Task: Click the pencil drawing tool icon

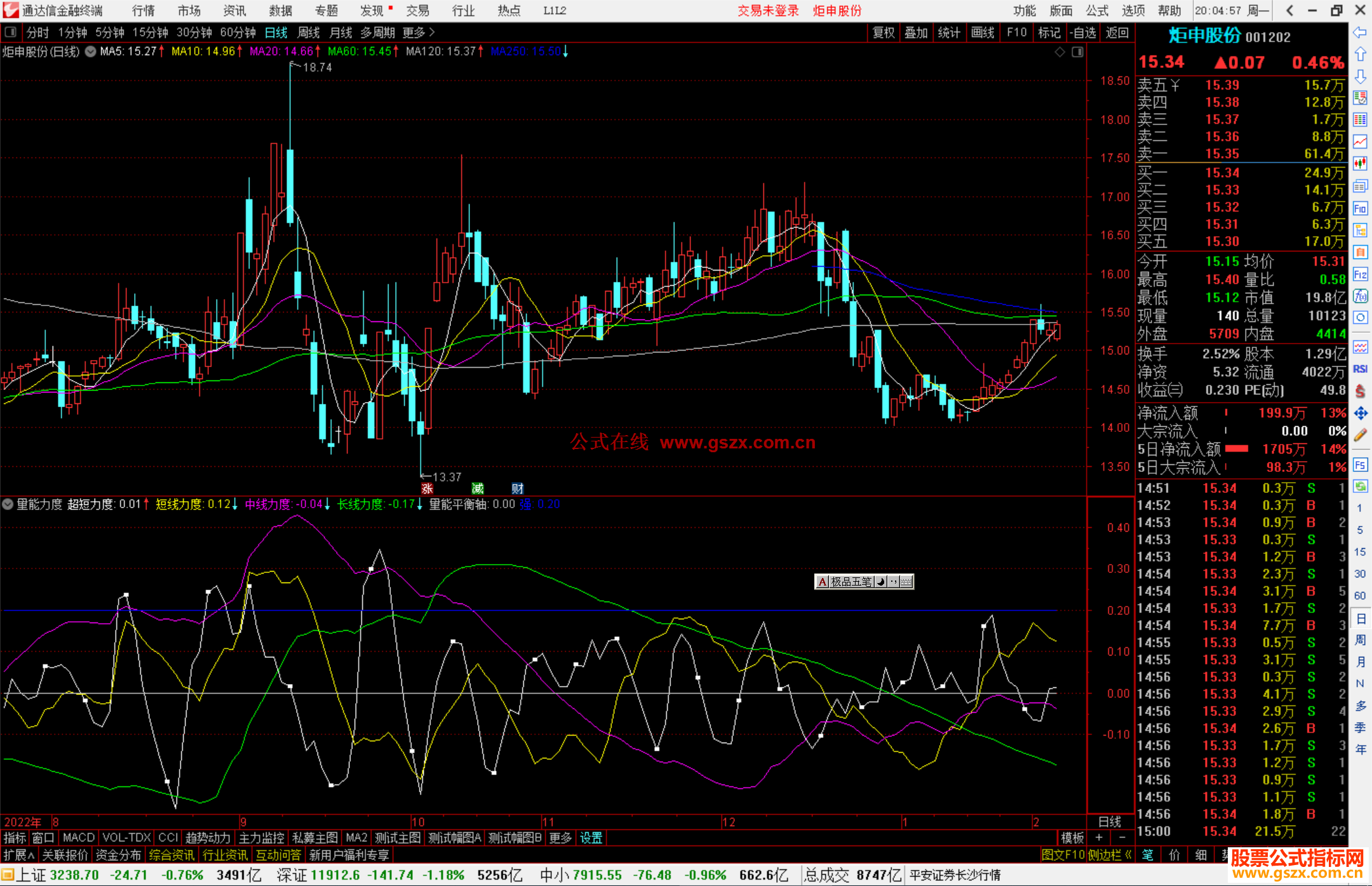Action: [1360, 436]
